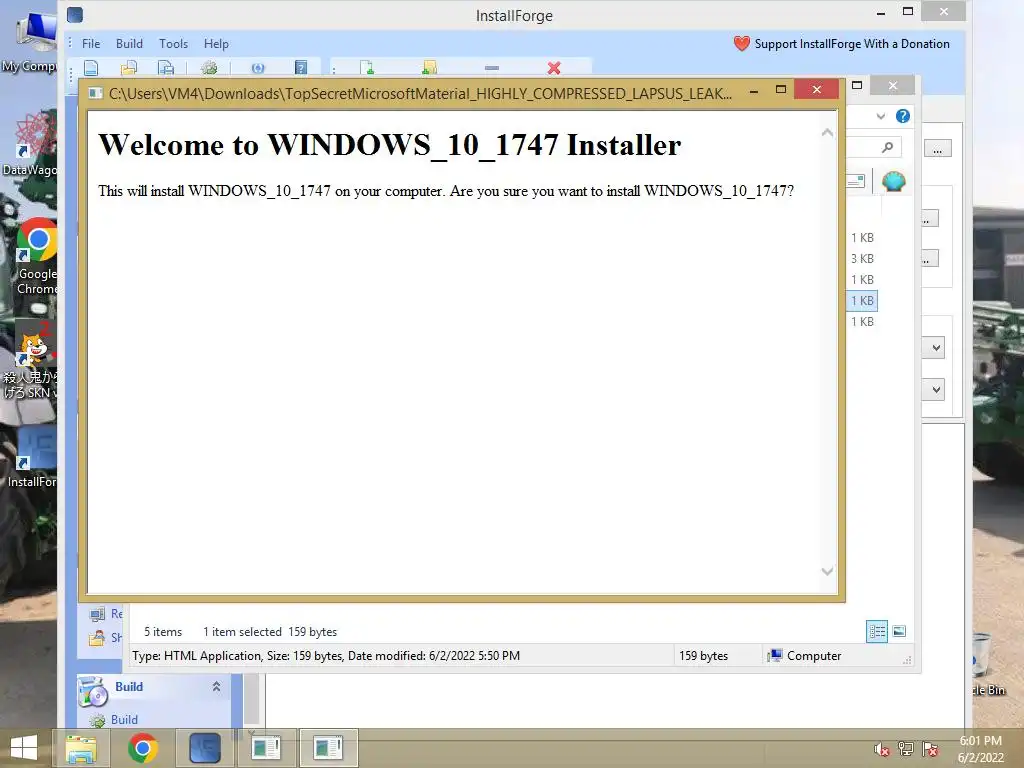Click the Help book toolbar icon
The image size is (1024, 768).
coord(301,67)
